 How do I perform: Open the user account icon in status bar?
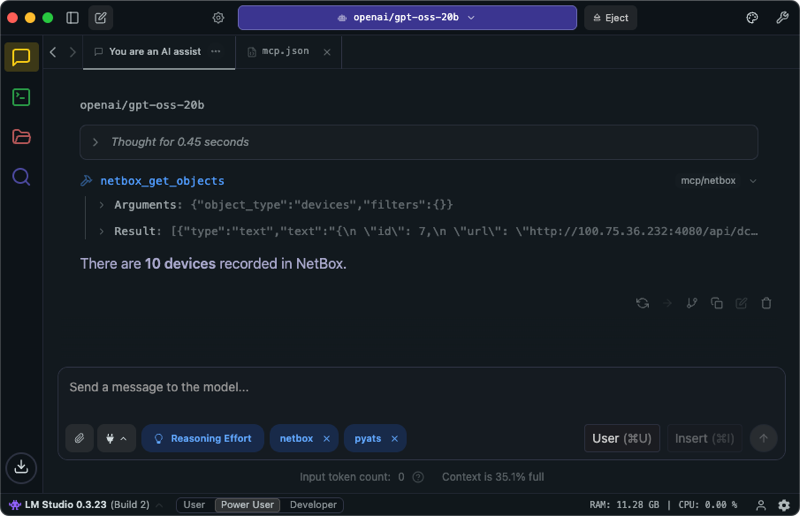point(761,505)
